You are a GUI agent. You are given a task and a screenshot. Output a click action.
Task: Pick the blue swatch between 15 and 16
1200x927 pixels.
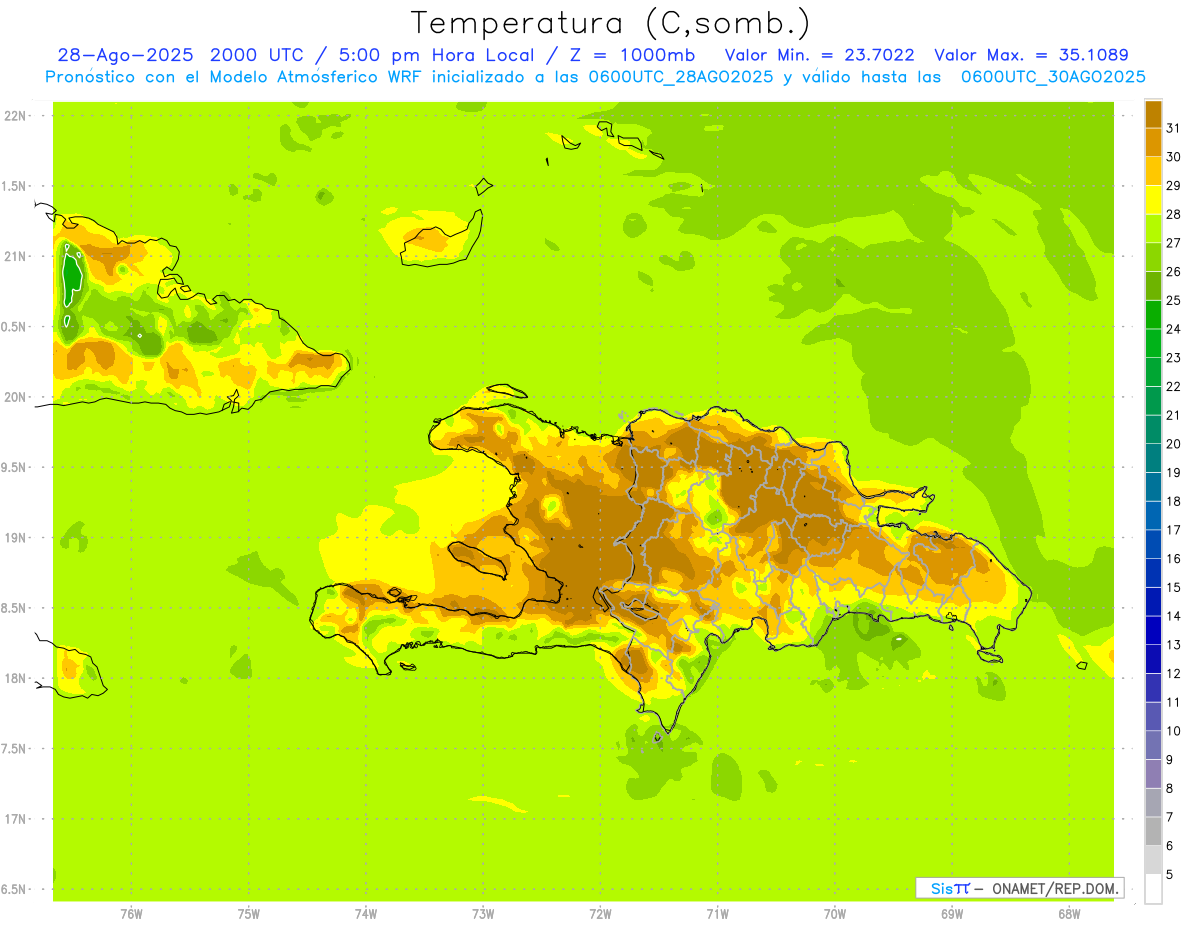point(1153,573)
